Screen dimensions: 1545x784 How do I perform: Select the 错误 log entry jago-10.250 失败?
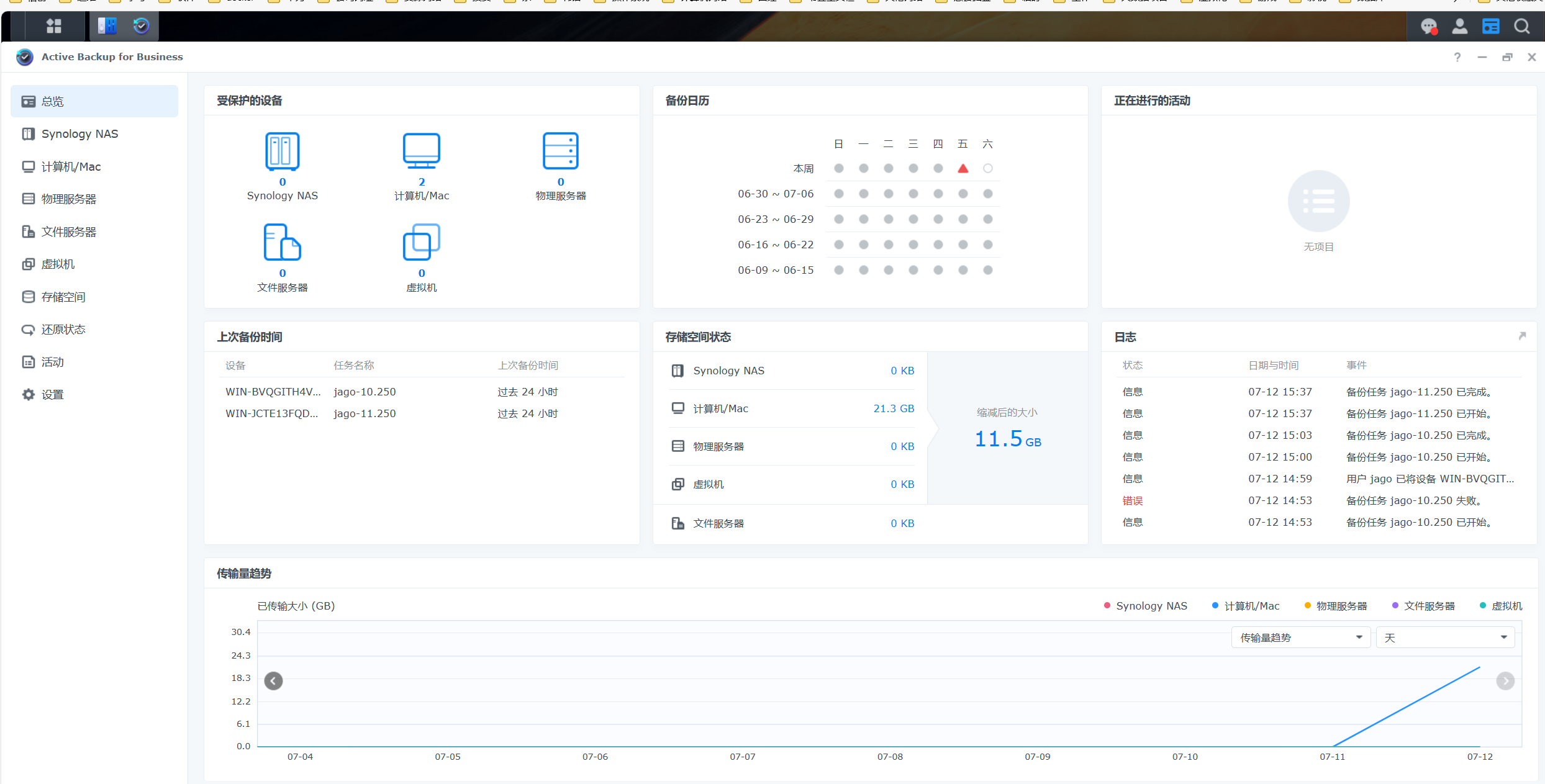[1318, 500]
